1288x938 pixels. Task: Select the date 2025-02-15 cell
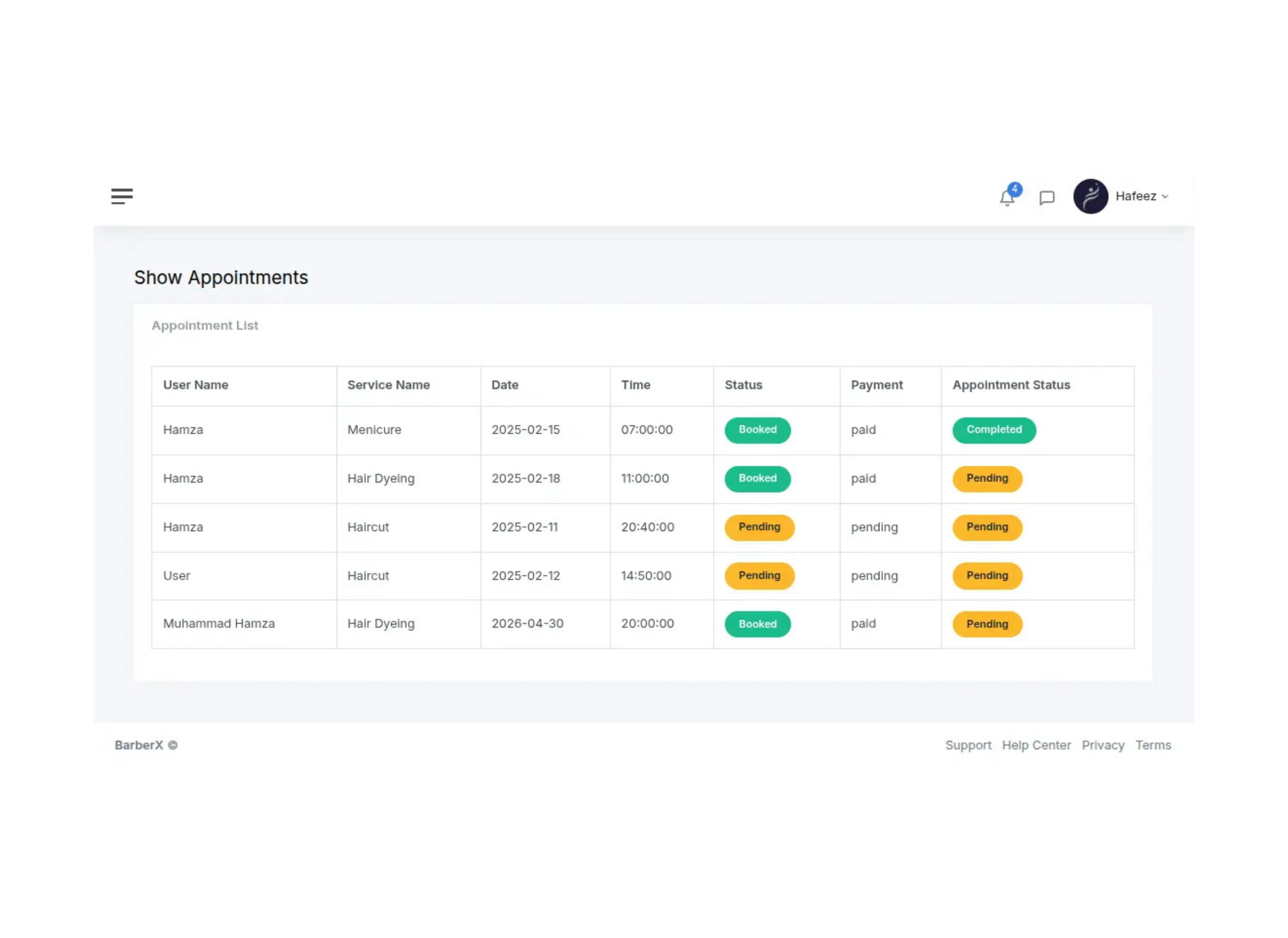(x=546, y=430)
